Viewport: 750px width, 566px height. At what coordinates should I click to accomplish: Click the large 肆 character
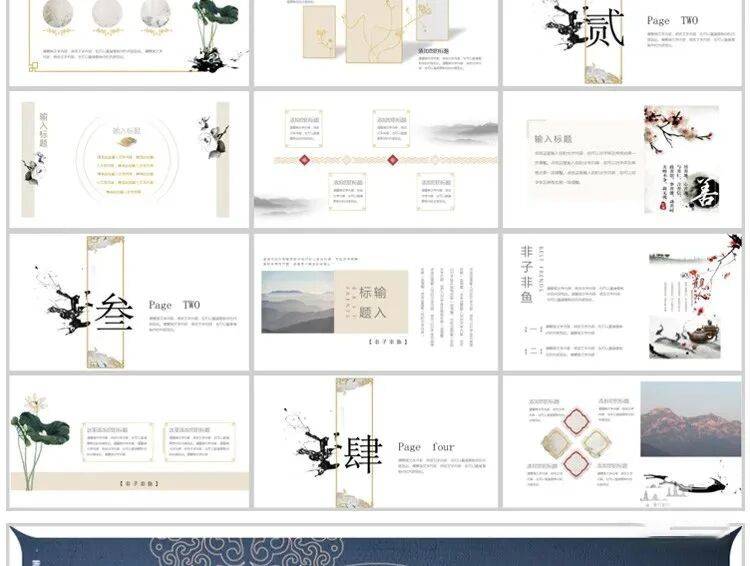tap(364, 454)
